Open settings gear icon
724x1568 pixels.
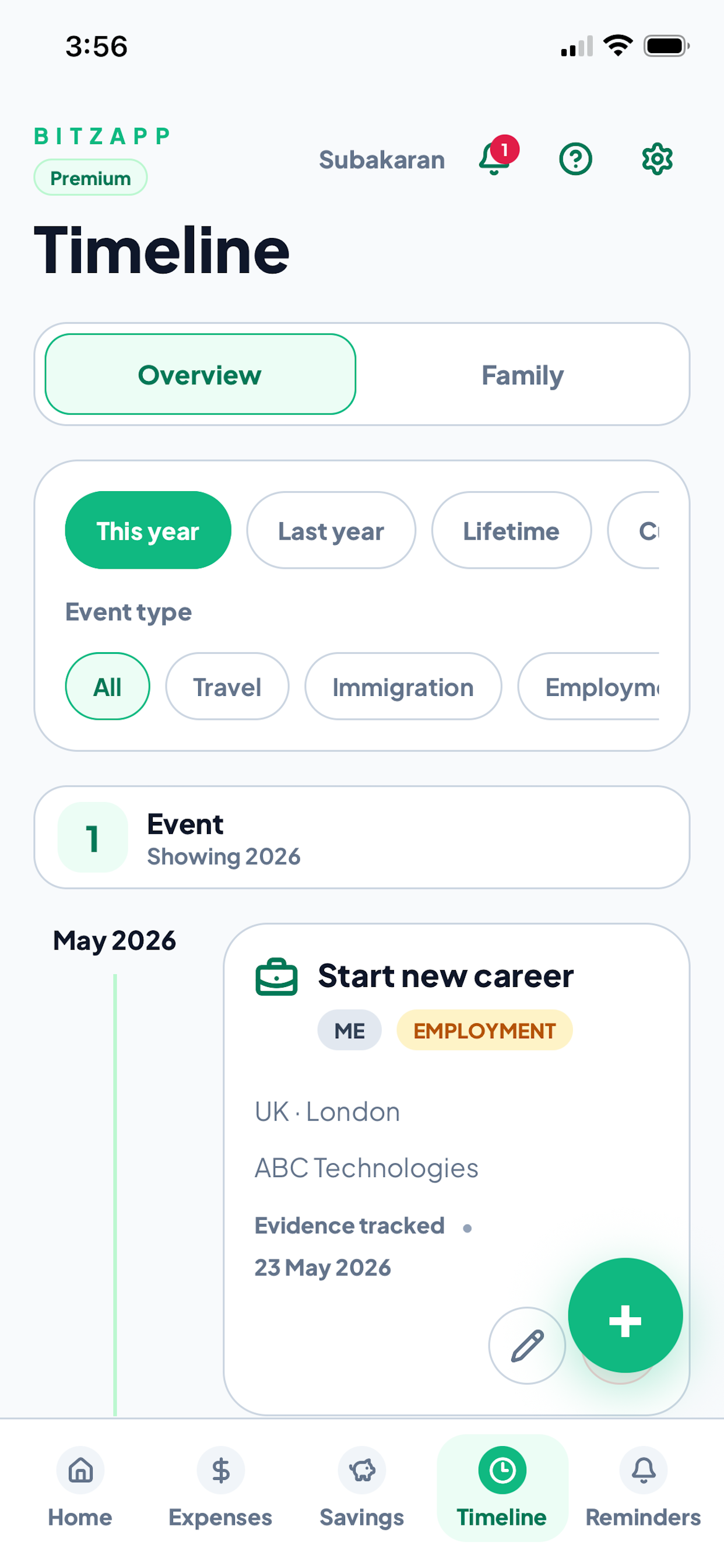pyautogui.click(x=657, y=159)
